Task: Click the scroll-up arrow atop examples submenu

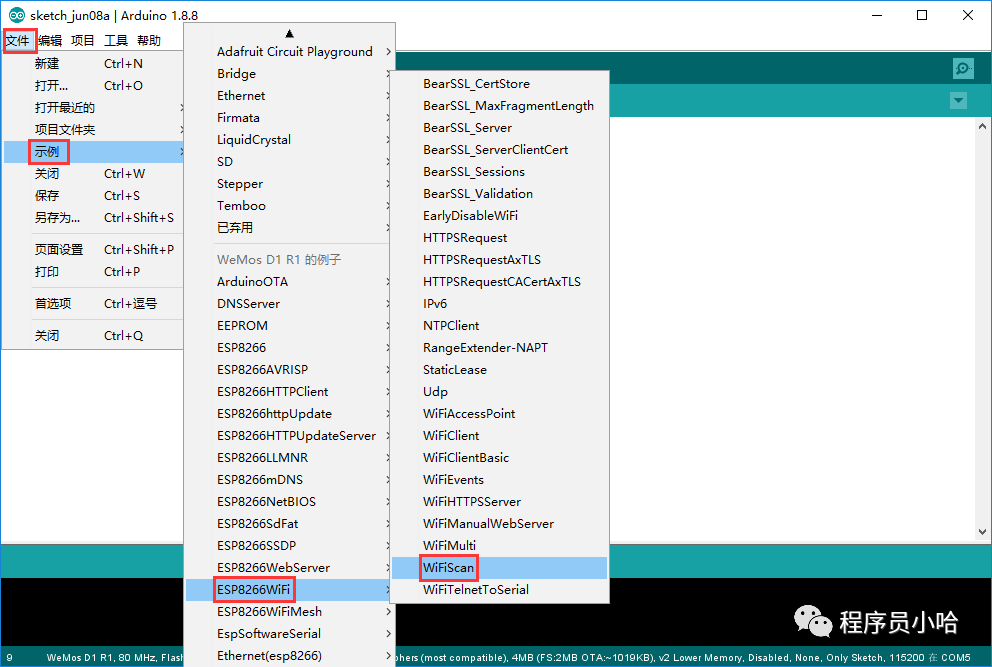Action: click(290, 33)
